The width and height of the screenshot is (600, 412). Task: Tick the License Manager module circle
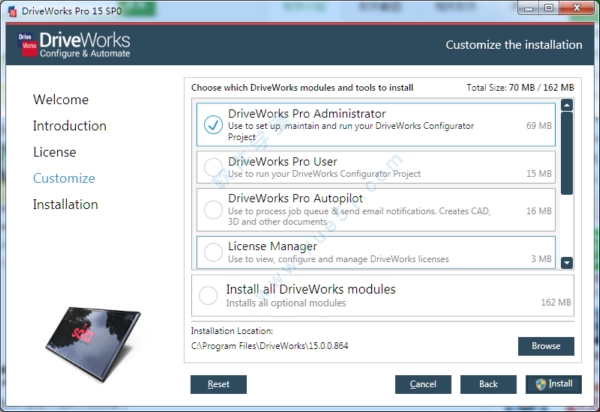click(213, 252)
